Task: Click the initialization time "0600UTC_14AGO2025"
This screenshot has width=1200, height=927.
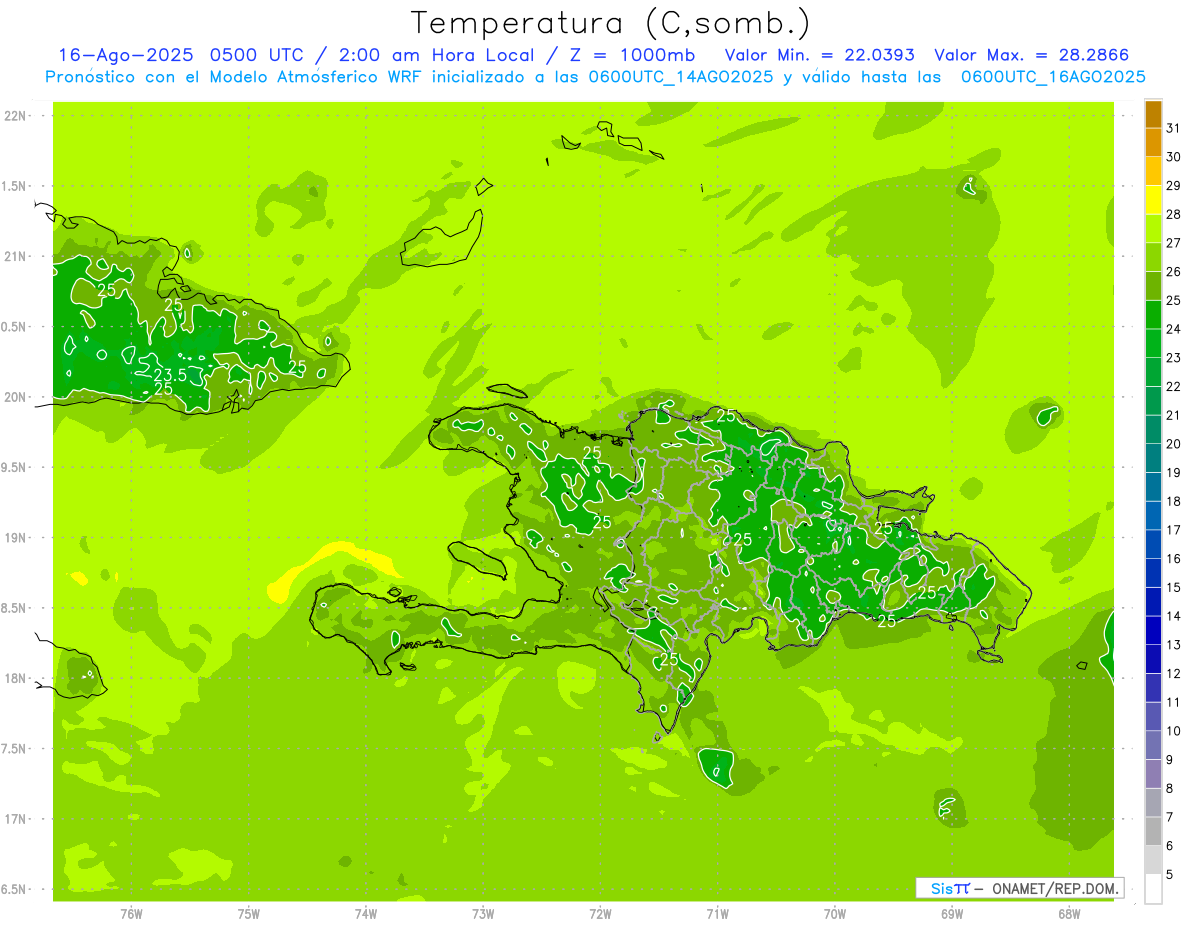Action: pos(681,77)
